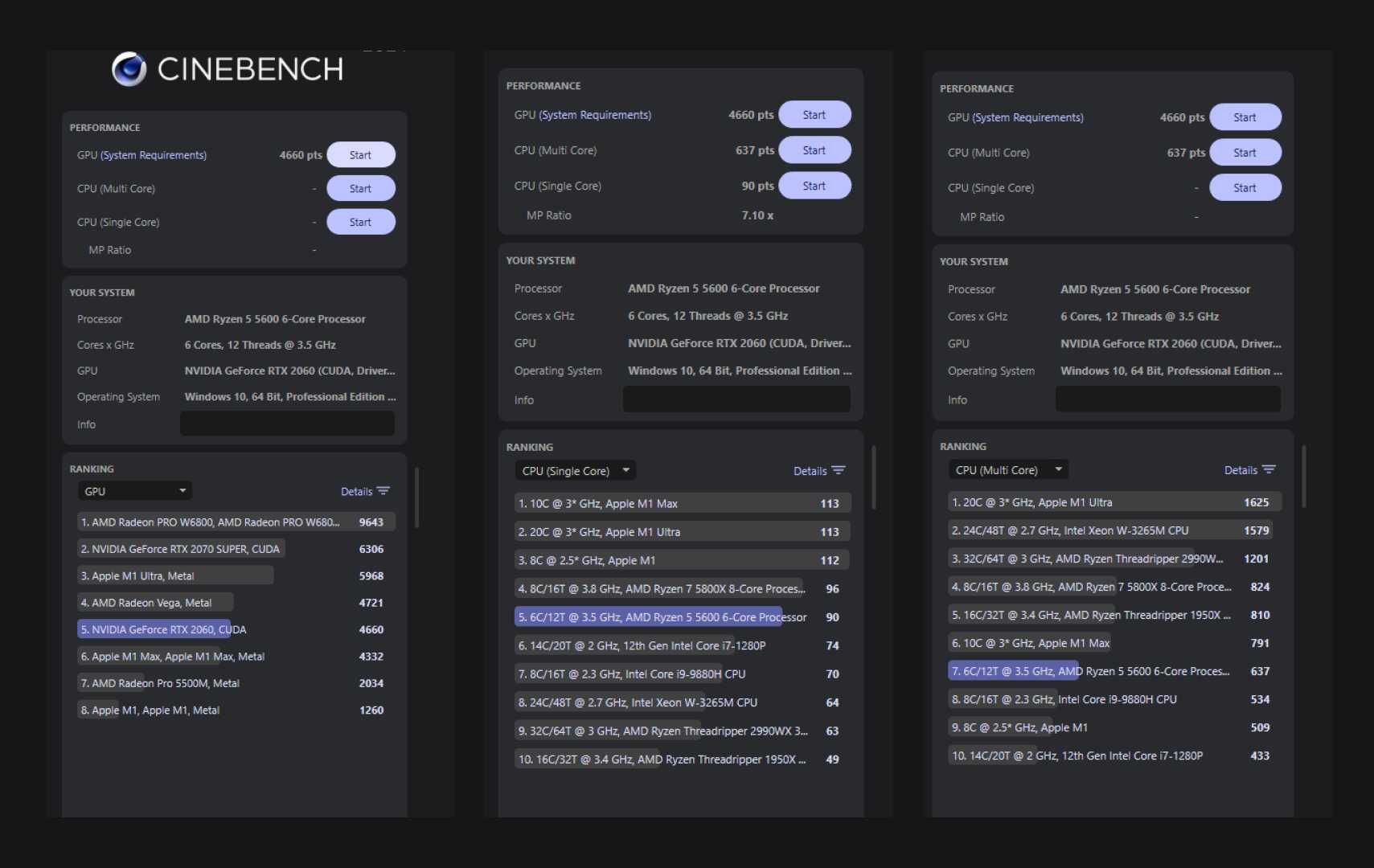Click the Cinebench logo icon
This screenshot has width=1374, height=868.
[129, 69]
